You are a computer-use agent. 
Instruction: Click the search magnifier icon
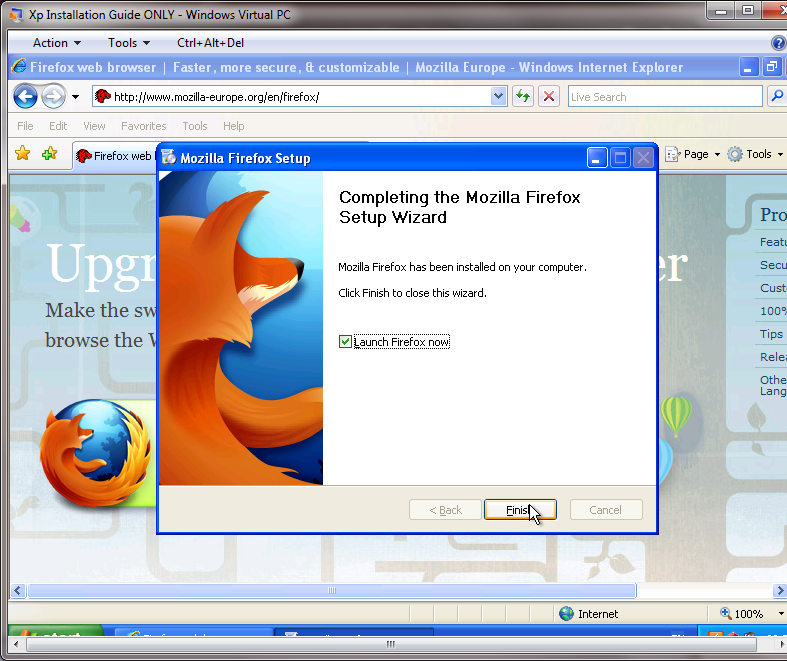pyautogui.click(x=777, y=96)
